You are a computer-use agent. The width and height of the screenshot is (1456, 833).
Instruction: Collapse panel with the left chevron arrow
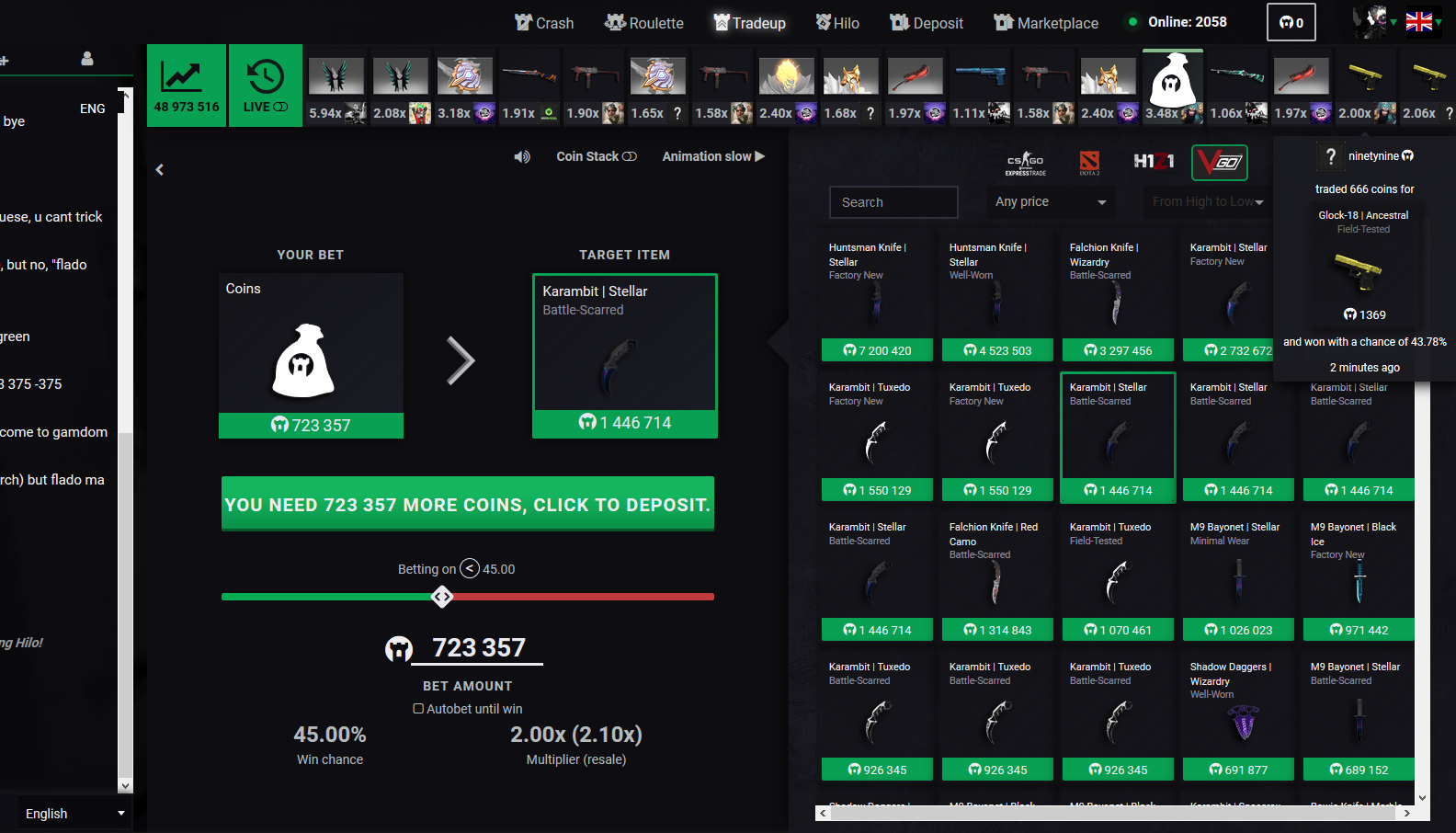(160, 169)
